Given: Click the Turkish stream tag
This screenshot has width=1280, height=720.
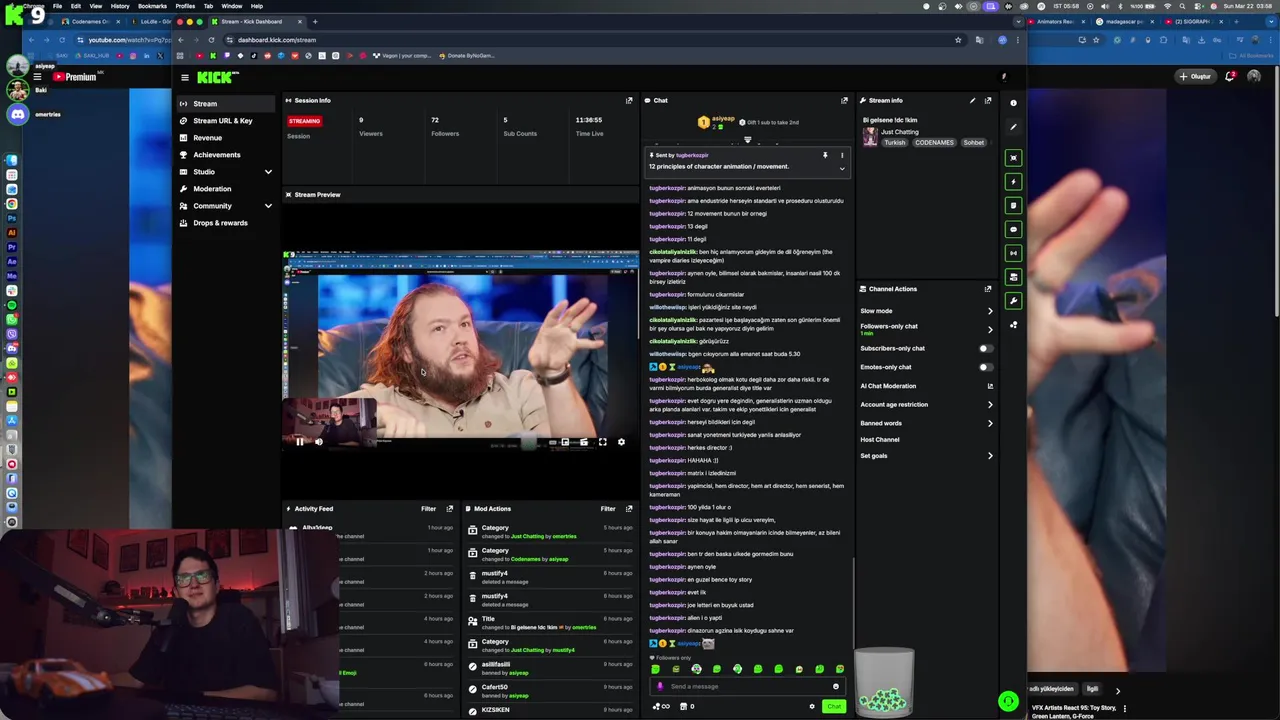Looking at the screenshot, I should 894,143.
